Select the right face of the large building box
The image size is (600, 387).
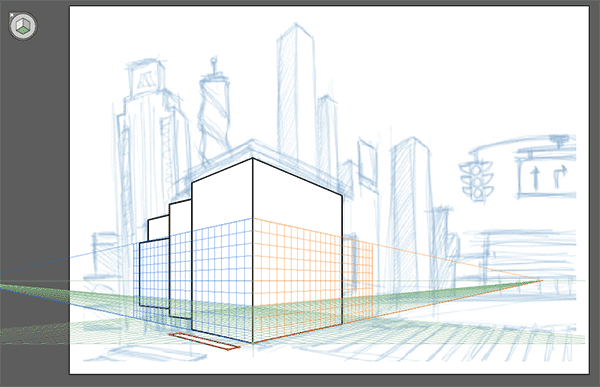point(297,249)
